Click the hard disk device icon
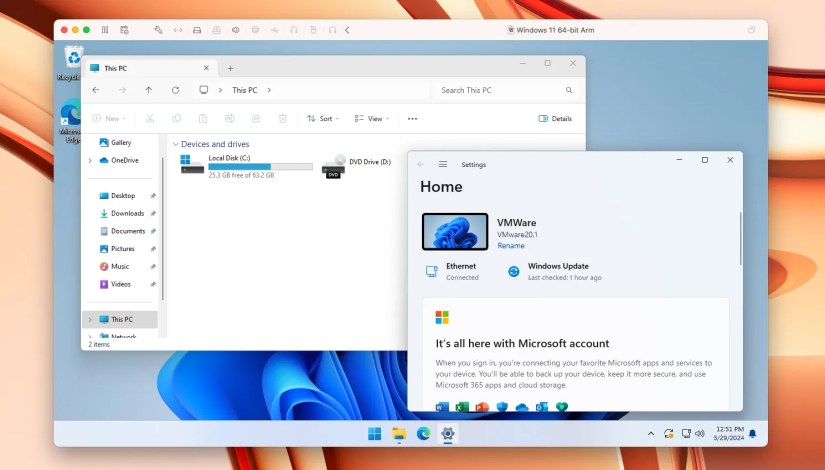This screenshot has width=825, height=470. pos(197,30)
